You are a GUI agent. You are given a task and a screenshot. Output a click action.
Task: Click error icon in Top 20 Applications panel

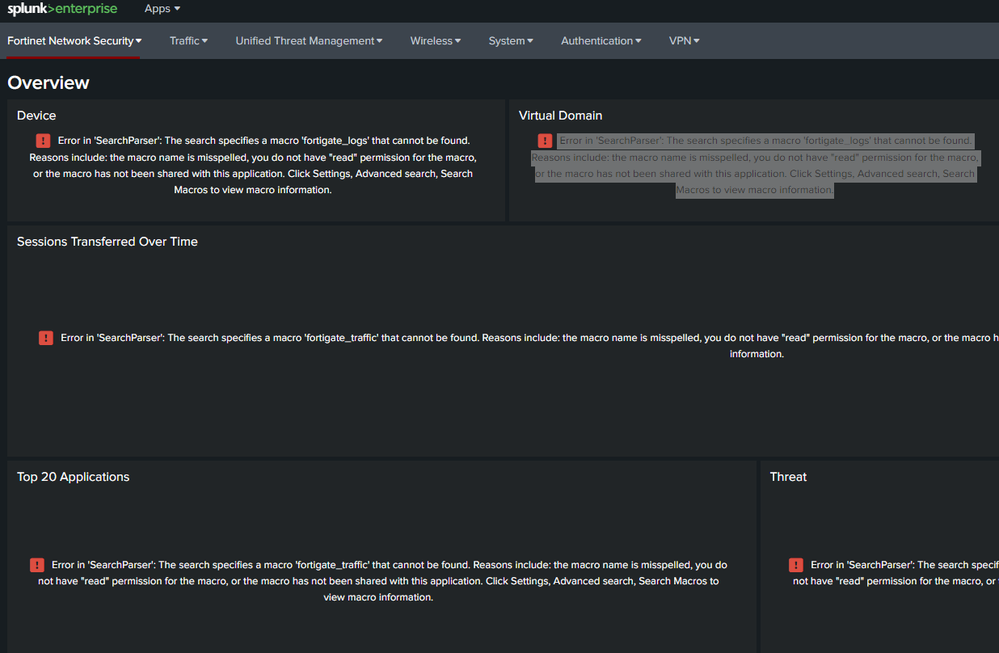(37, 565)
